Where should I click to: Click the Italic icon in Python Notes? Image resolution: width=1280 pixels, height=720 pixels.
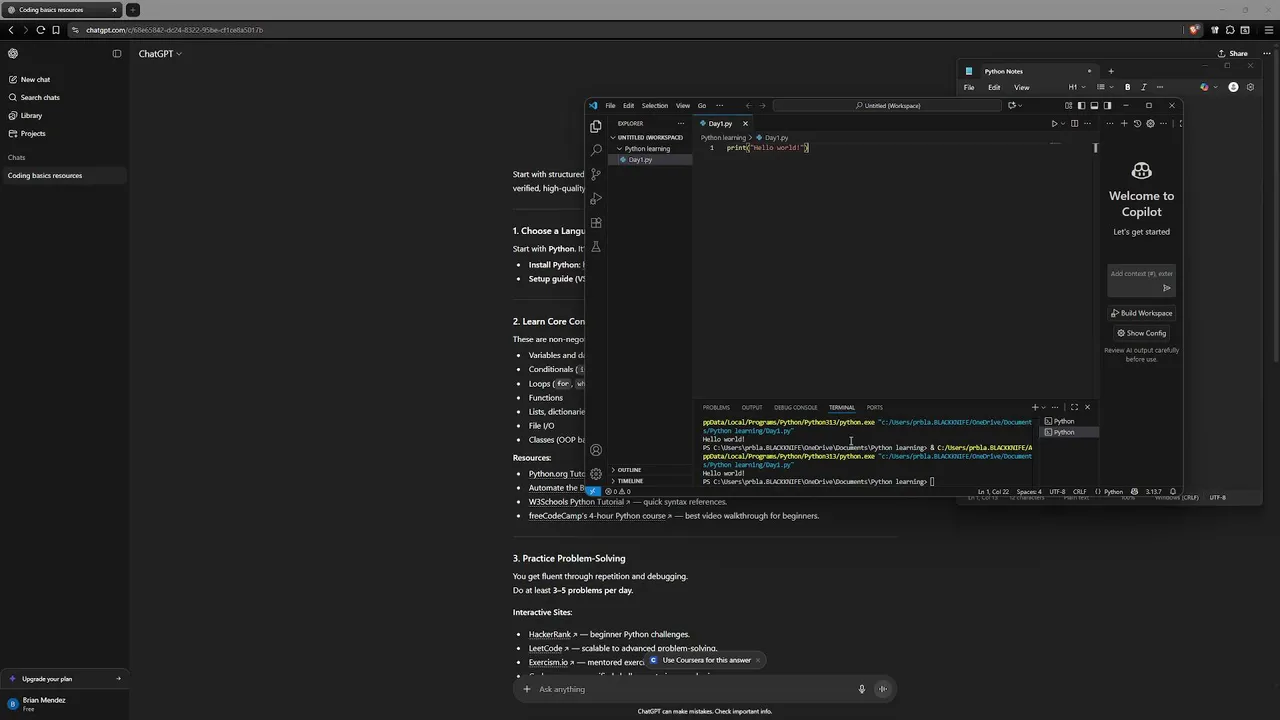pos(1143,87)
